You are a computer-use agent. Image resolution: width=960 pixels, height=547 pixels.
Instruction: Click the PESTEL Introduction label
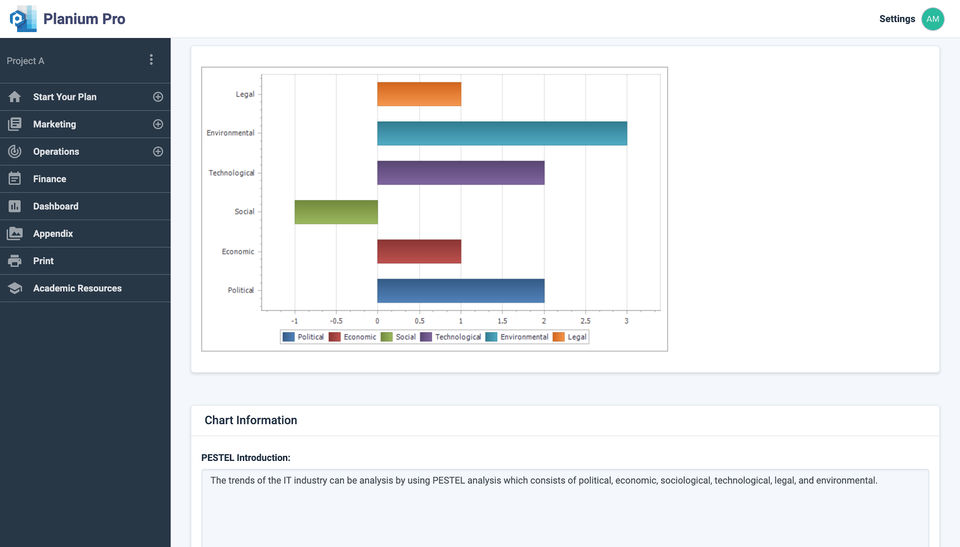tap(246, 458)
